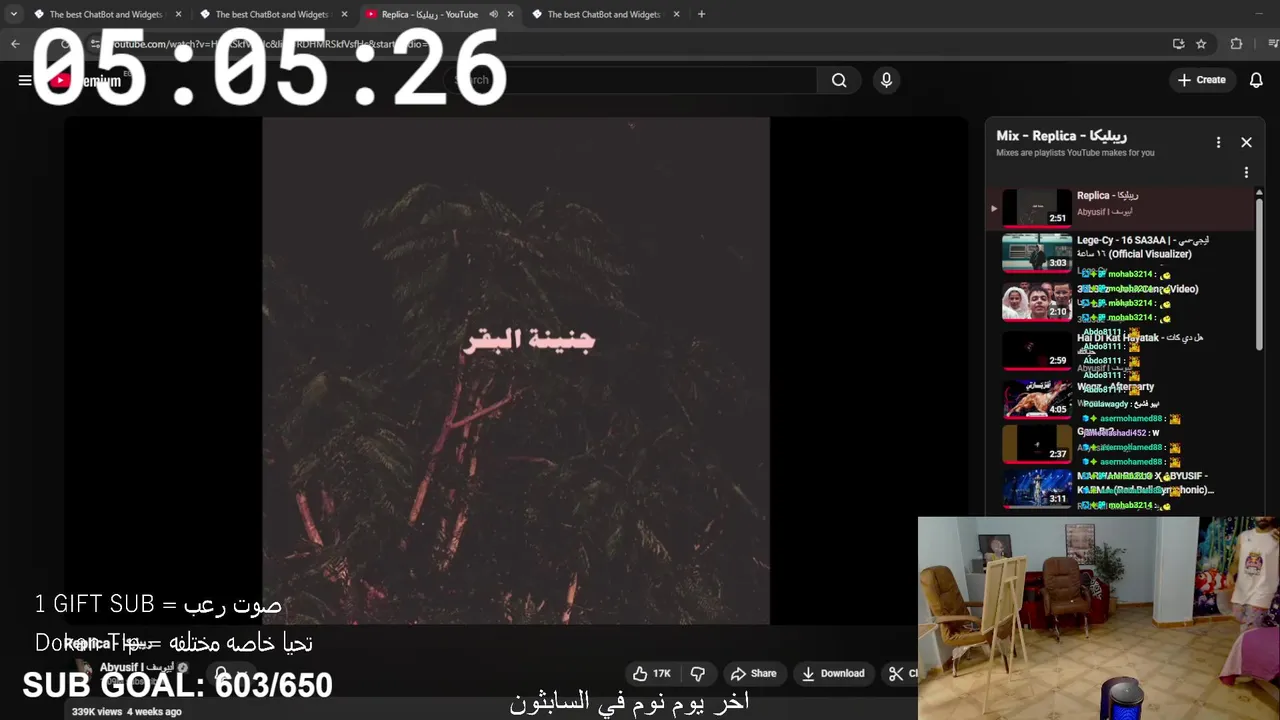The height and width of the screenshot is (720, 1280).
Task: Open the YouTube notifications bell
Action: [x=1256, y=80]
